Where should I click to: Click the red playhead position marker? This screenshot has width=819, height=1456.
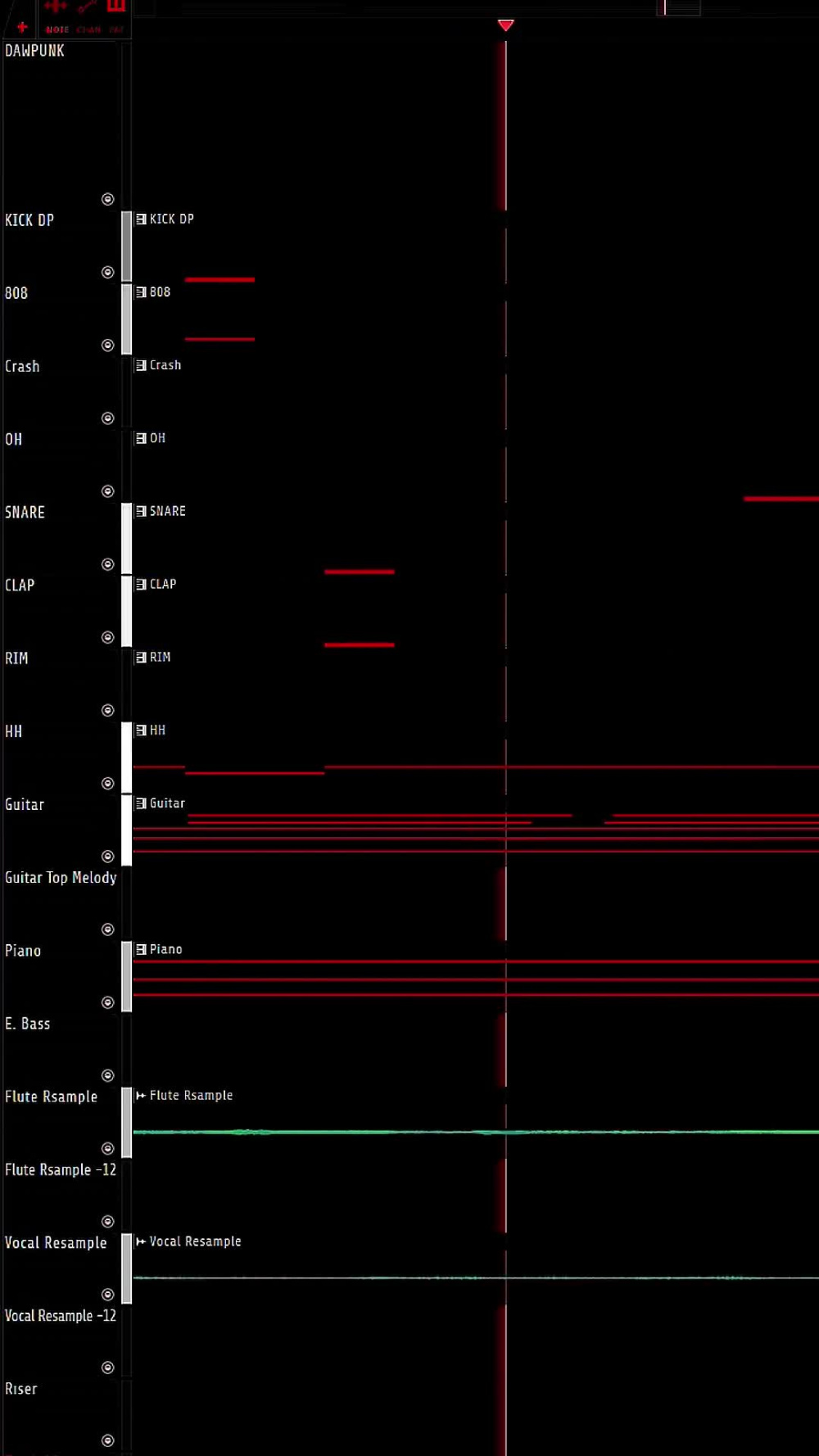[x=506, y=25]
